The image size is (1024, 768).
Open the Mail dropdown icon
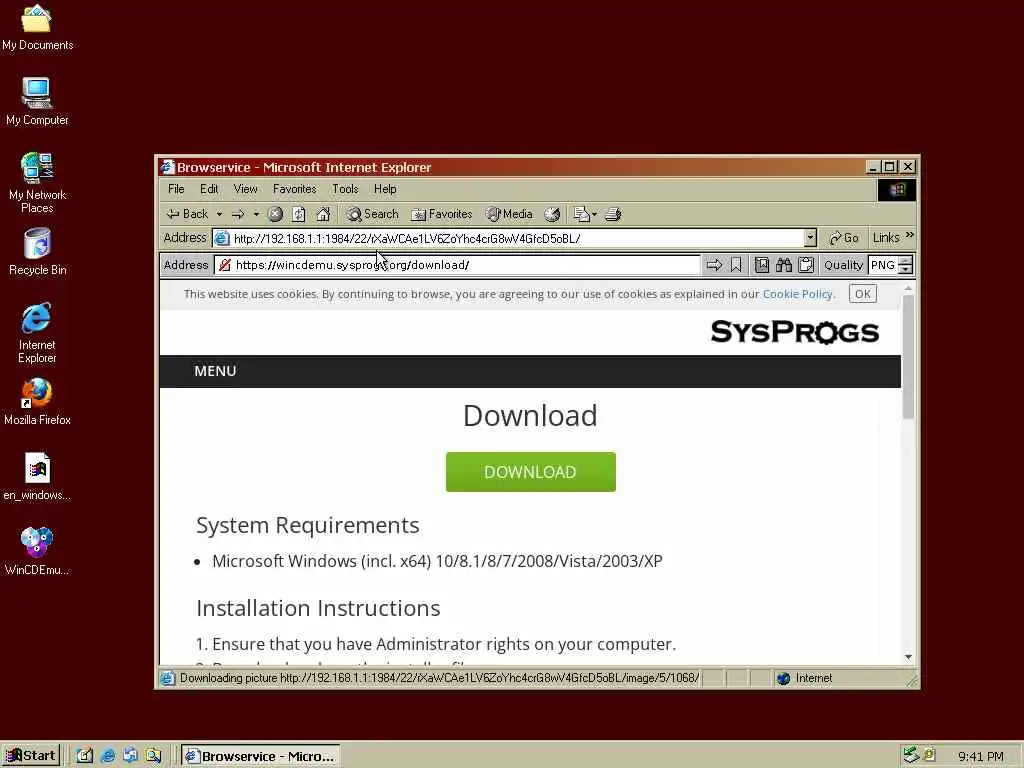584,214
